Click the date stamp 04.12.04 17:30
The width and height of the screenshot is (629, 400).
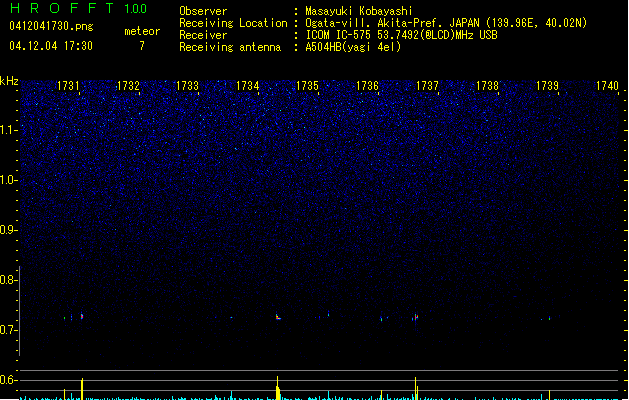[51, 46]
